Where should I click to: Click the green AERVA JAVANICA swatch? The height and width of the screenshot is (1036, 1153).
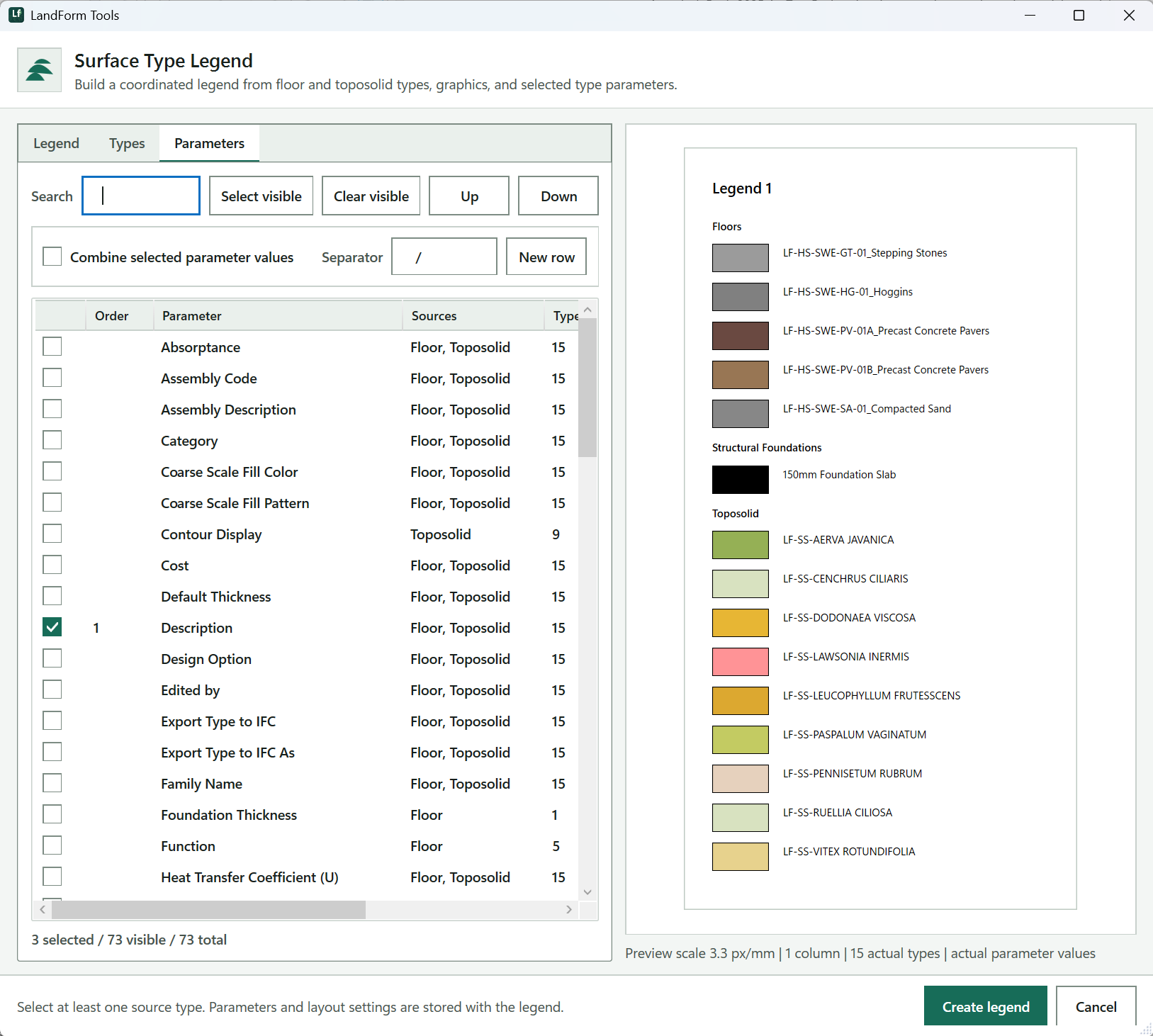point(740,545)
